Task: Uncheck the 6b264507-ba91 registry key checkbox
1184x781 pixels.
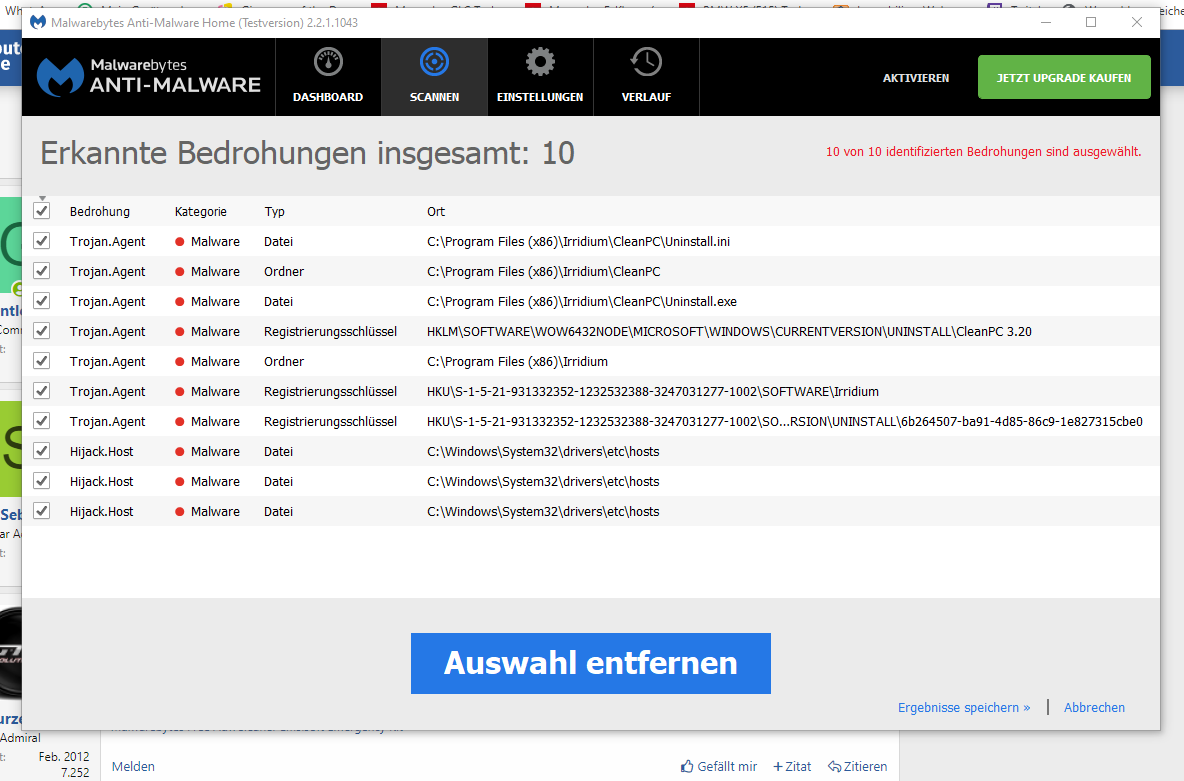Action: click(42, 421)
